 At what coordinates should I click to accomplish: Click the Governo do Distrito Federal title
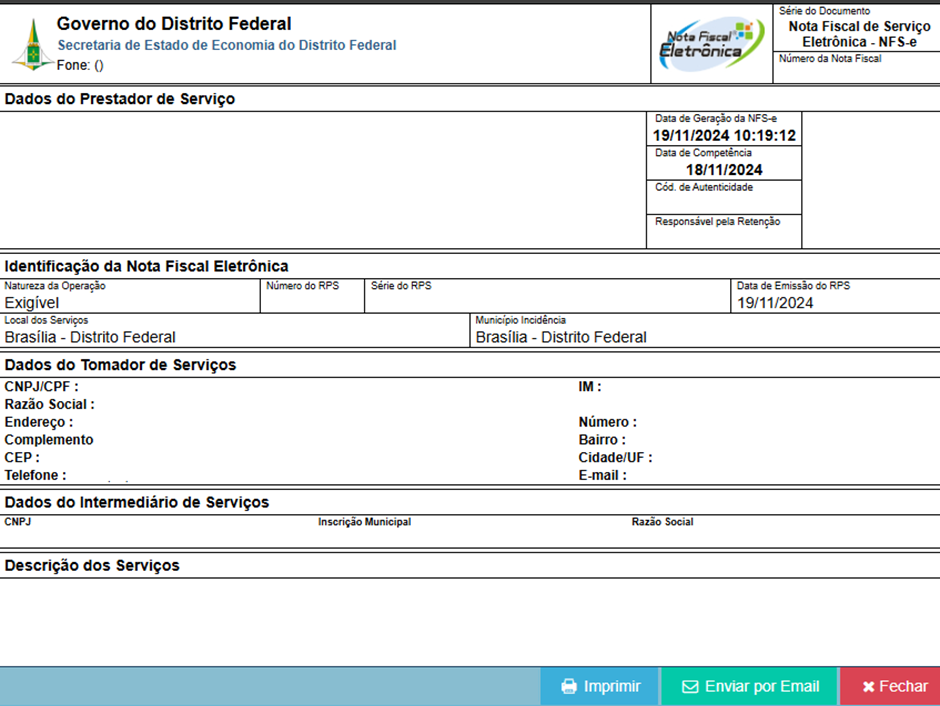pos(174,24)
